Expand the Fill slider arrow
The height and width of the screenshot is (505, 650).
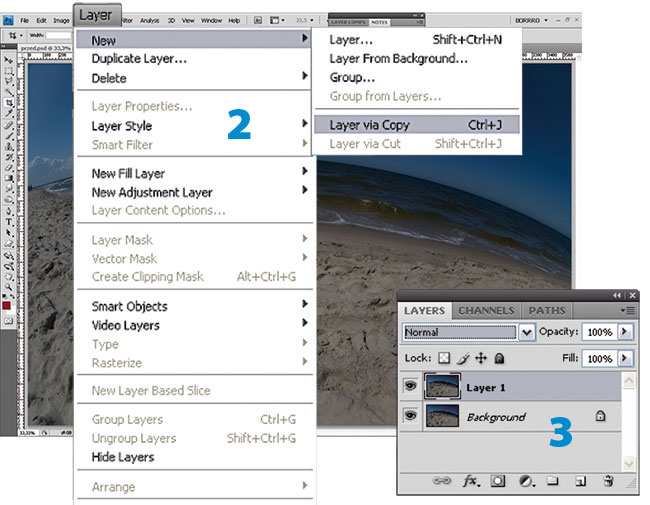point(626,358)
